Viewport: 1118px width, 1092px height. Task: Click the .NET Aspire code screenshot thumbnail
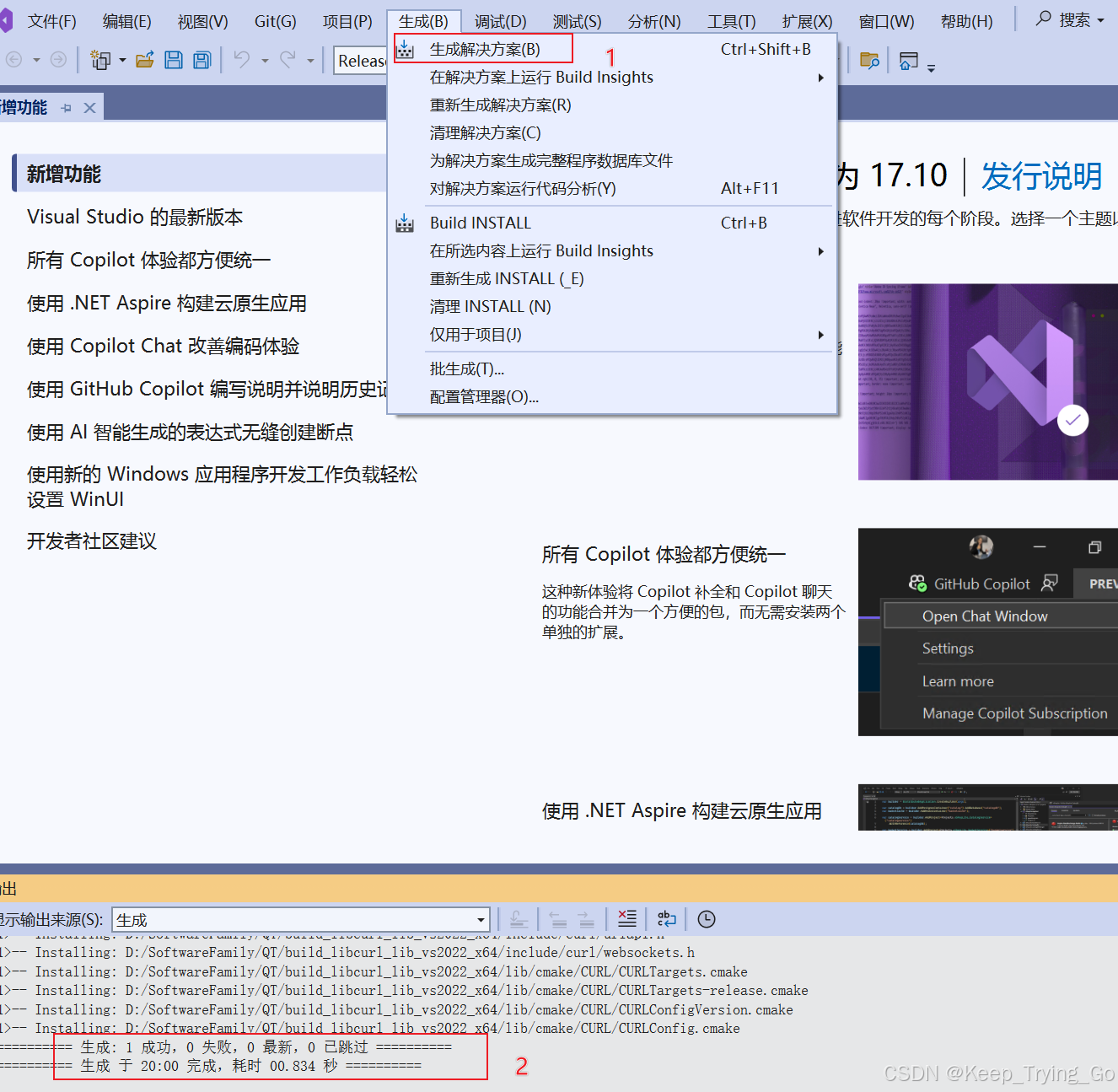[988, 807]
